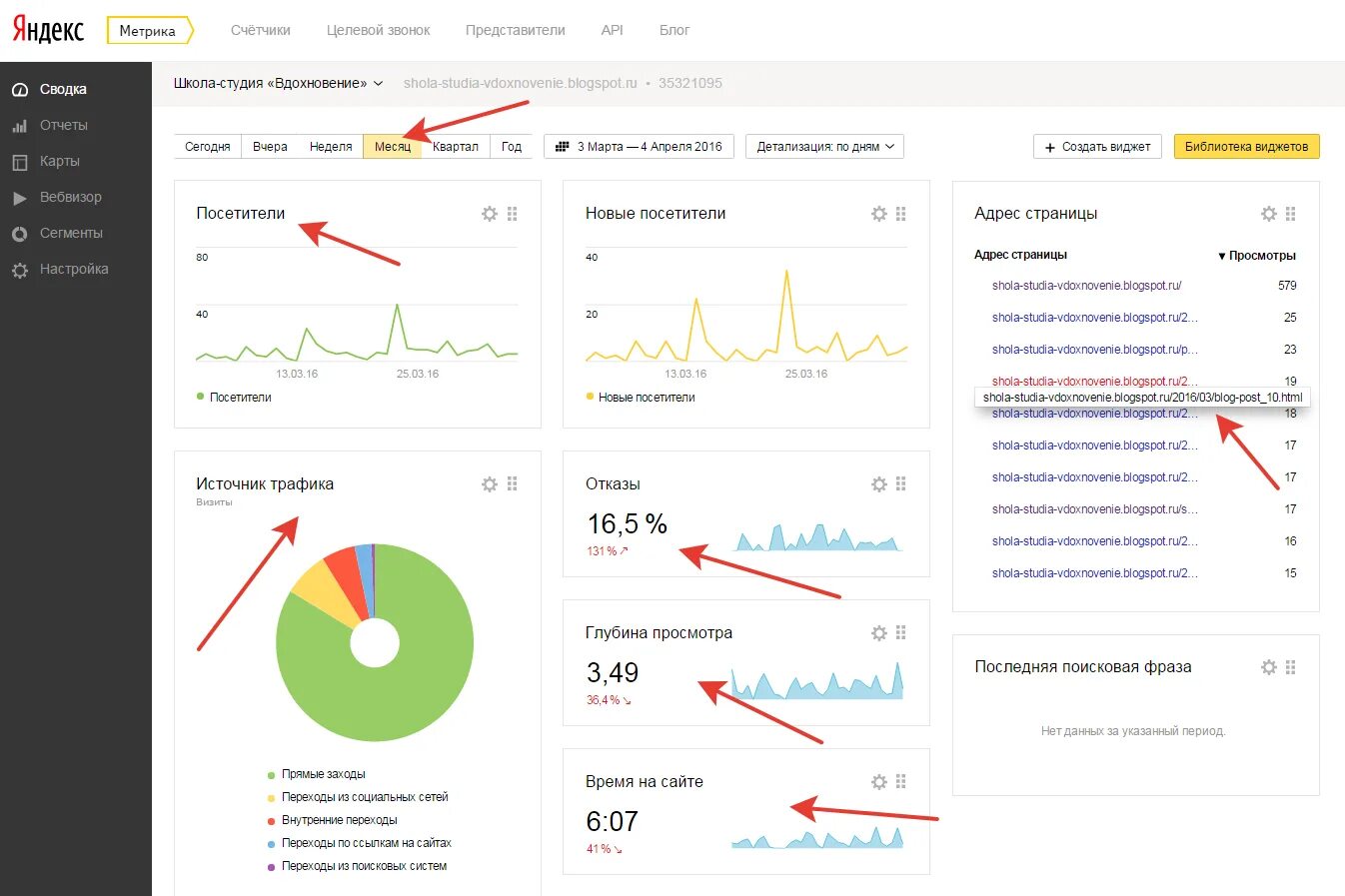Click the calendar icon in date range

pyautogui.click(x=563, y=147)
